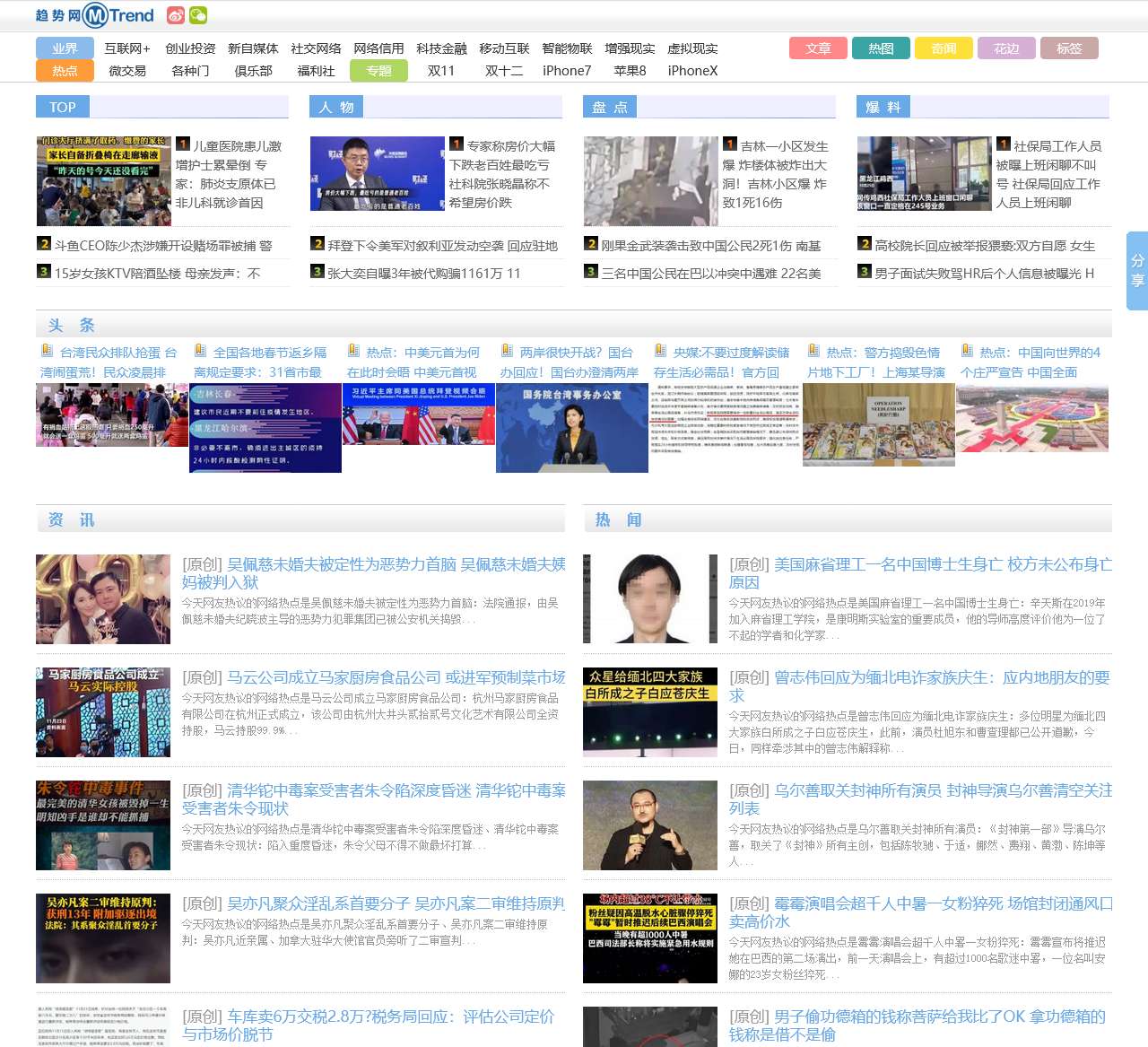The width and height of the screenshot is (1148, 1047).
Task: Read the 三名中国公民在巴以冲突中遇难 story
Action: pyautogui.click(x=711, y=273)
